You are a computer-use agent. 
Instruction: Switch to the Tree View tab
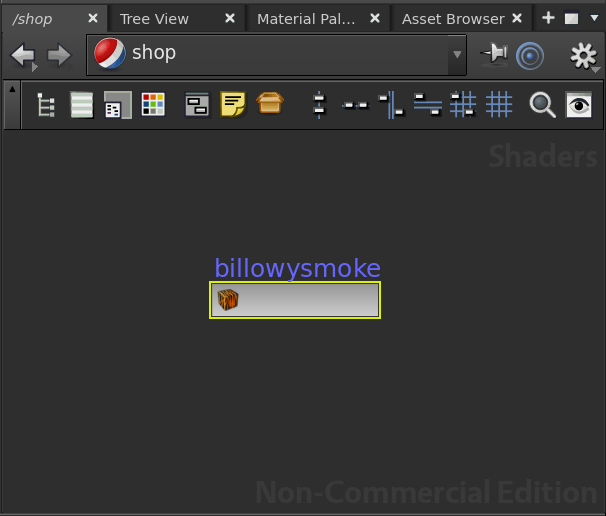pyautogui.click(x=154, y=19)
